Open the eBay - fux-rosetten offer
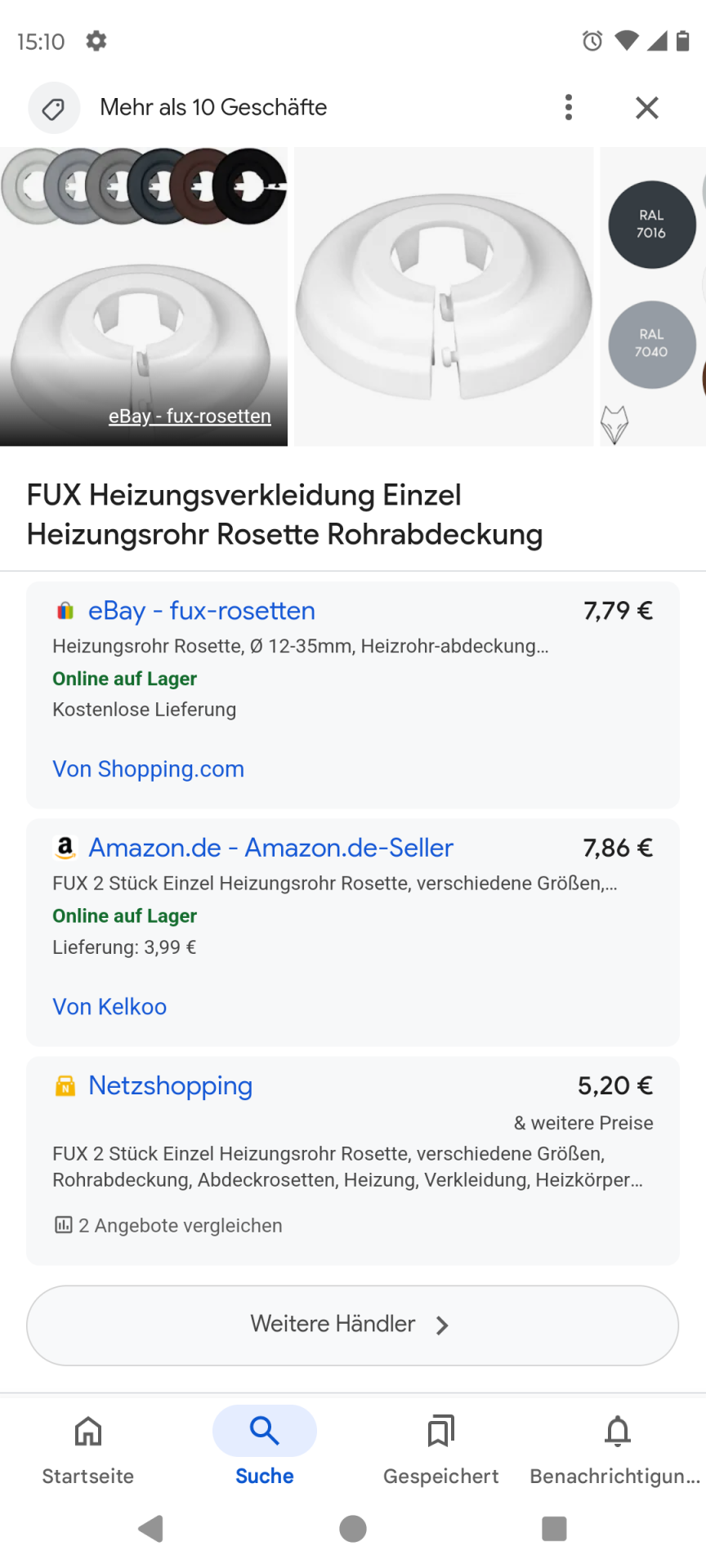 tap(201, 611)
